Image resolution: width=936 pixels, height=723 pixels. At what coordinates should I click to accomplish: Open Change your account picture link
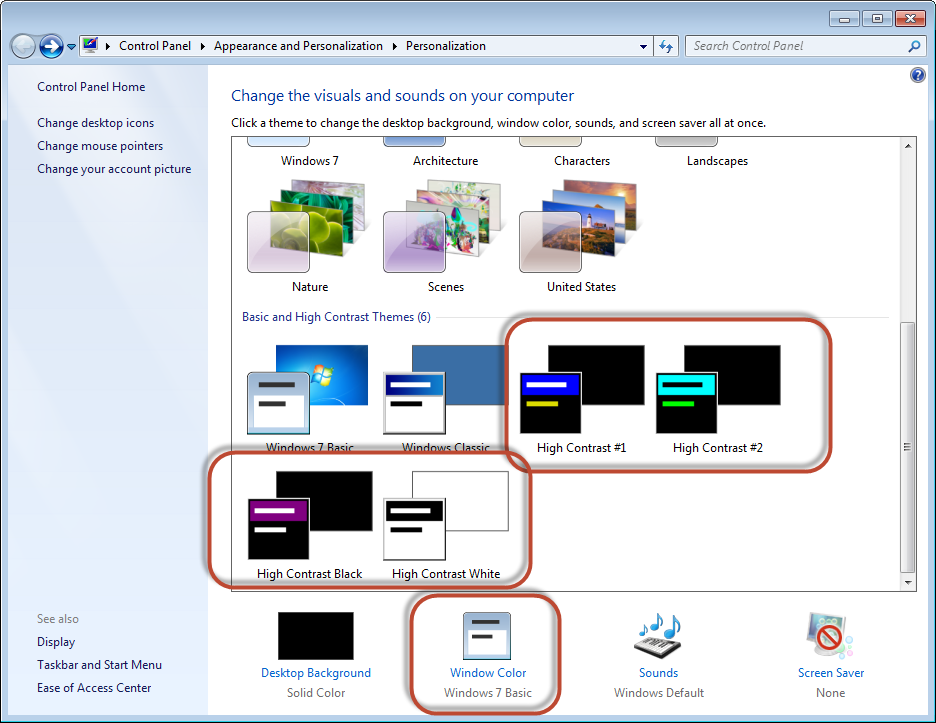pyautogui.click(x=114, y=169)
